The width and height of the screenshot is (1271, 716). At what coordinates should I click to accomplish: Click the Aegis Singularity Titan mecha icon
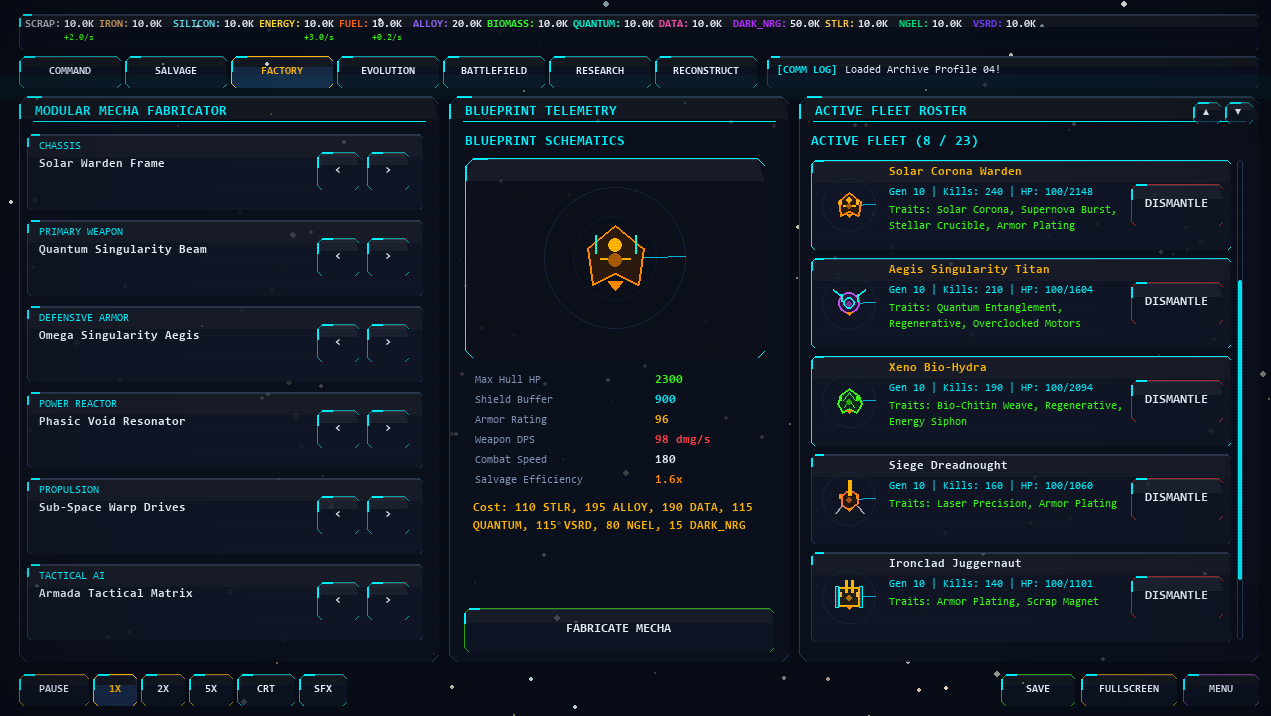click(x=849, y=301)
